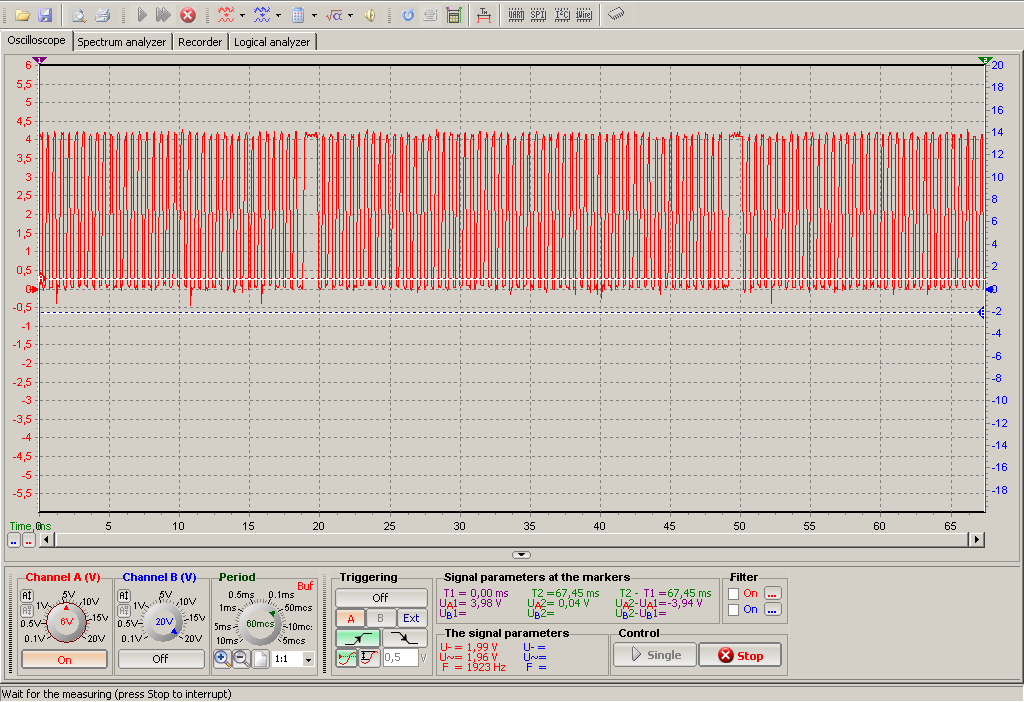Screen dimensions: 1024x702
Task: Click the blank page icon under Period
Action: click(260, 659)
